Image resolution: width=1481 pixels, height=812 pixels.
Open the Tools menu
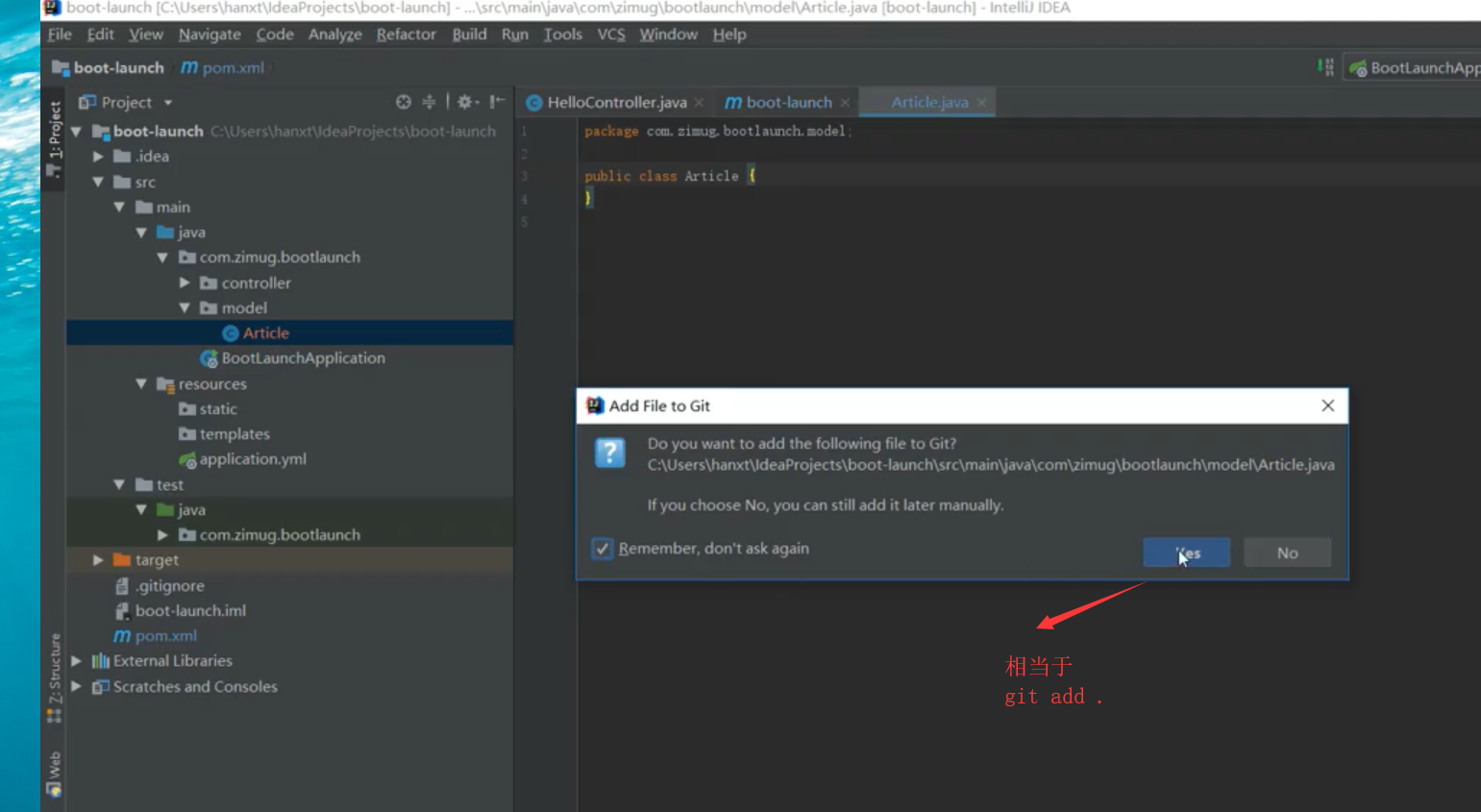(562, 35)
